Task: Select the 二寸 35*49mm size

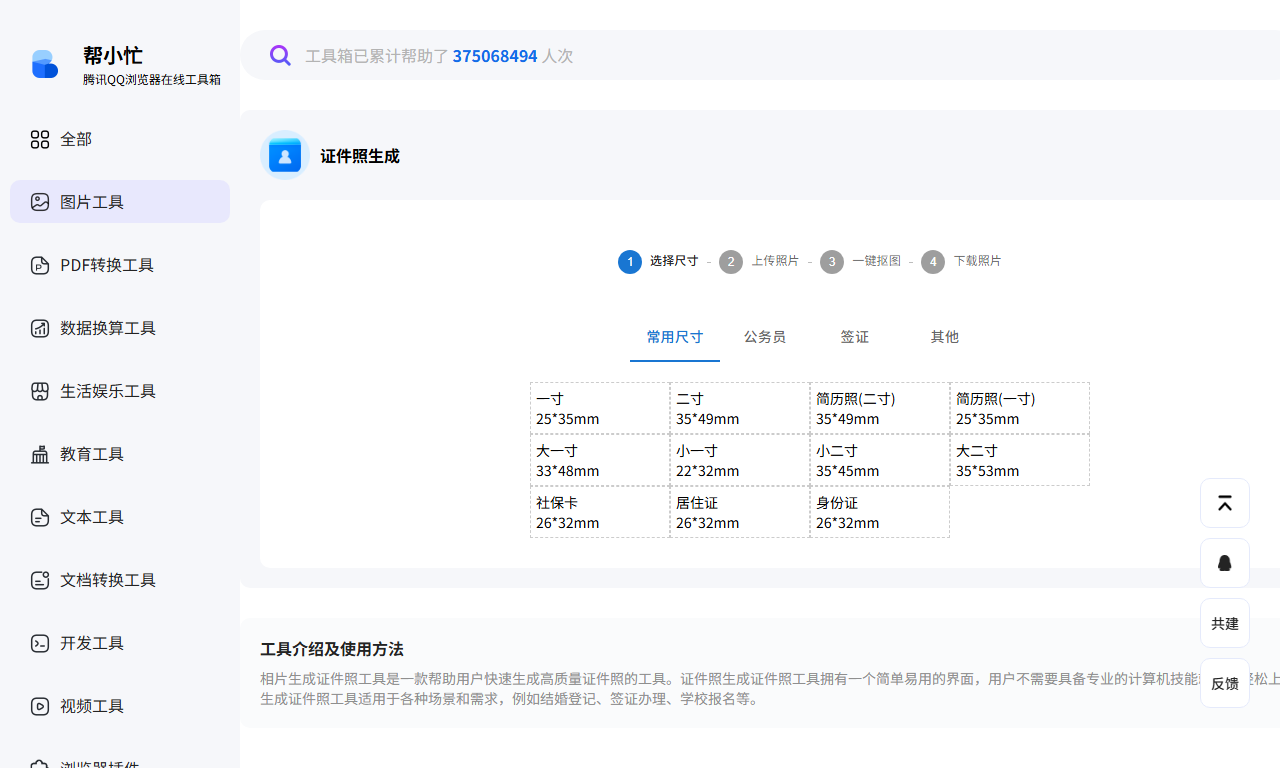Action: pyautogui.click(x=740, y=408)
